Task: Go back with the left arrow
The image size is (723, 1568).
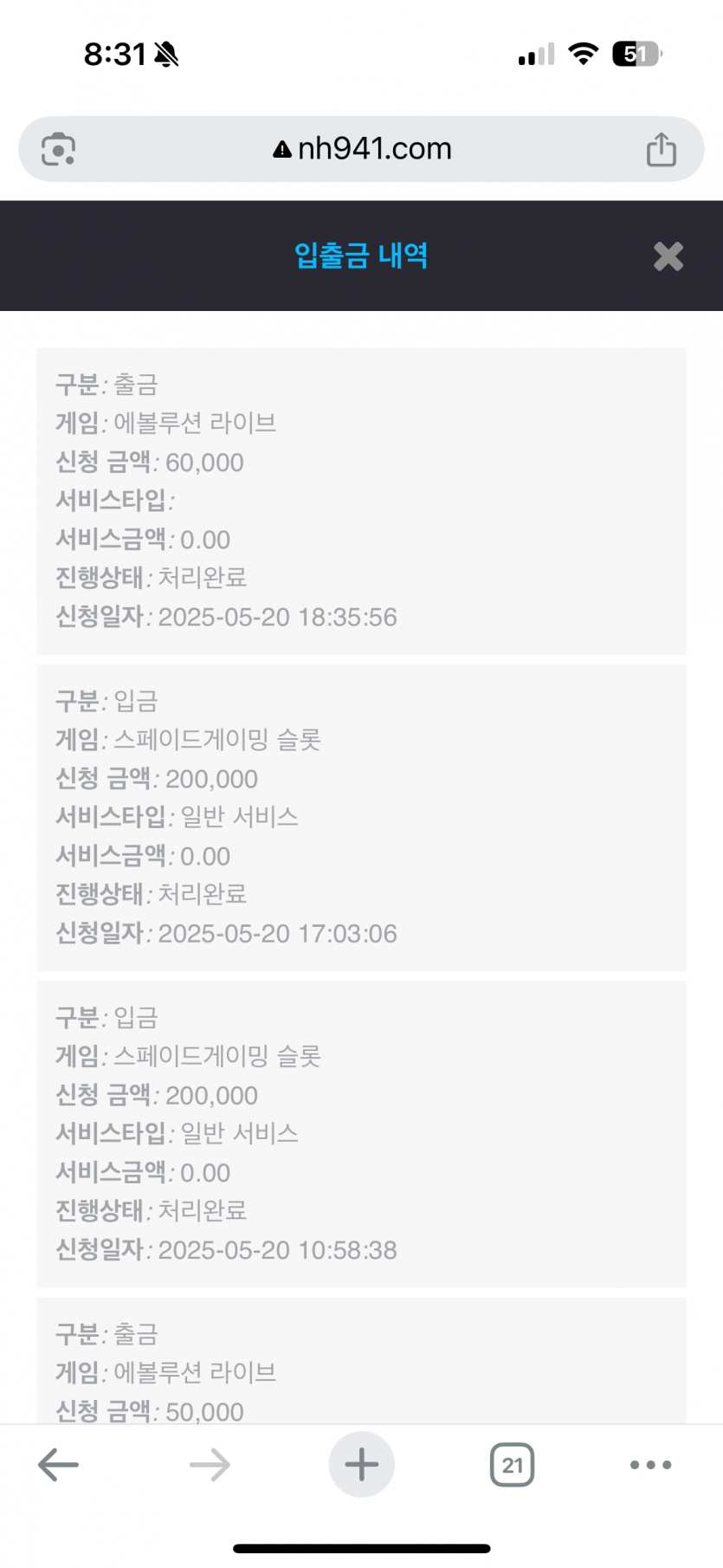Action: pos(59,1465)
